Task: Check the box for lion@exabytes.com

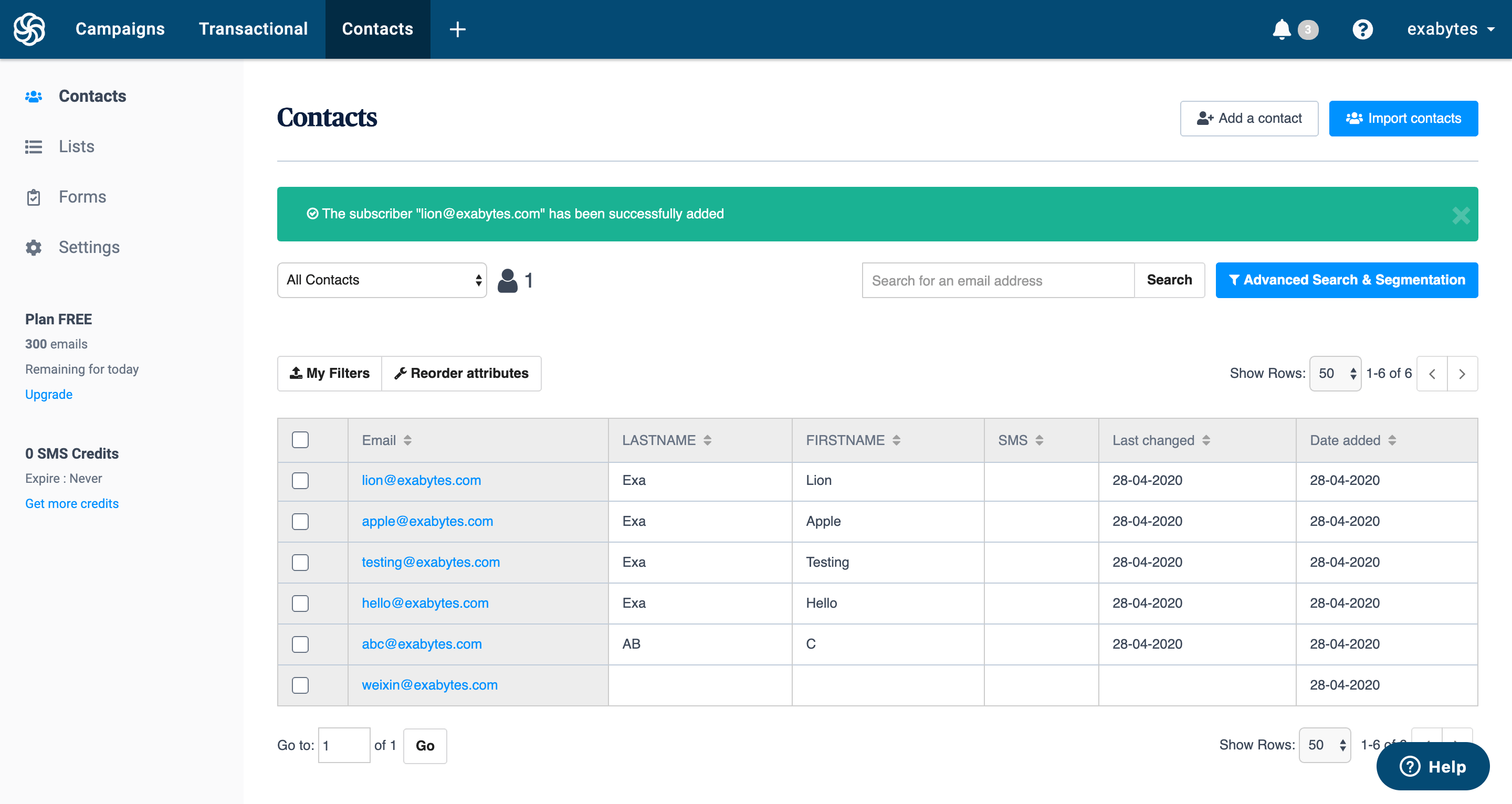Action: tap(300, 481)
